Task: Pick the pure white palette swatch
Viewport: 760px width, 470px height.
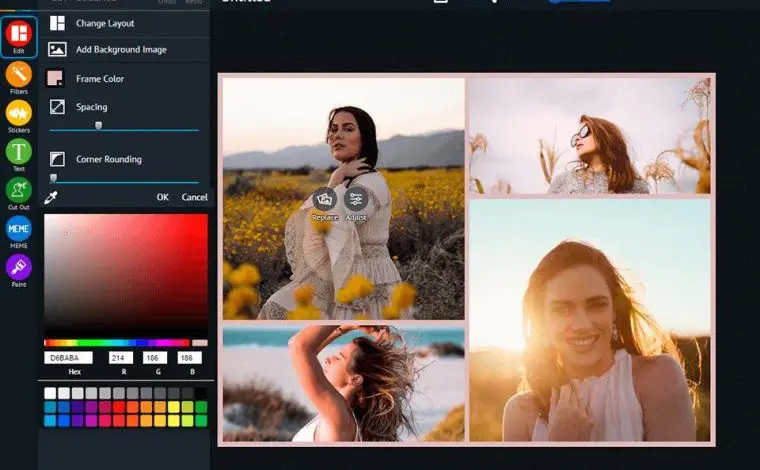Action: pyautogui.click(x=50, y=393)
